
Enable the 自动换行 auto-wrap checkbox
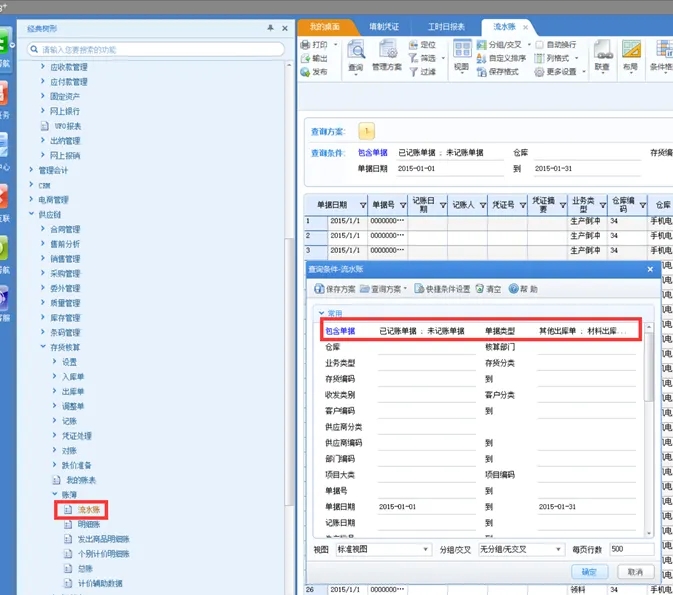click(539, 45)
